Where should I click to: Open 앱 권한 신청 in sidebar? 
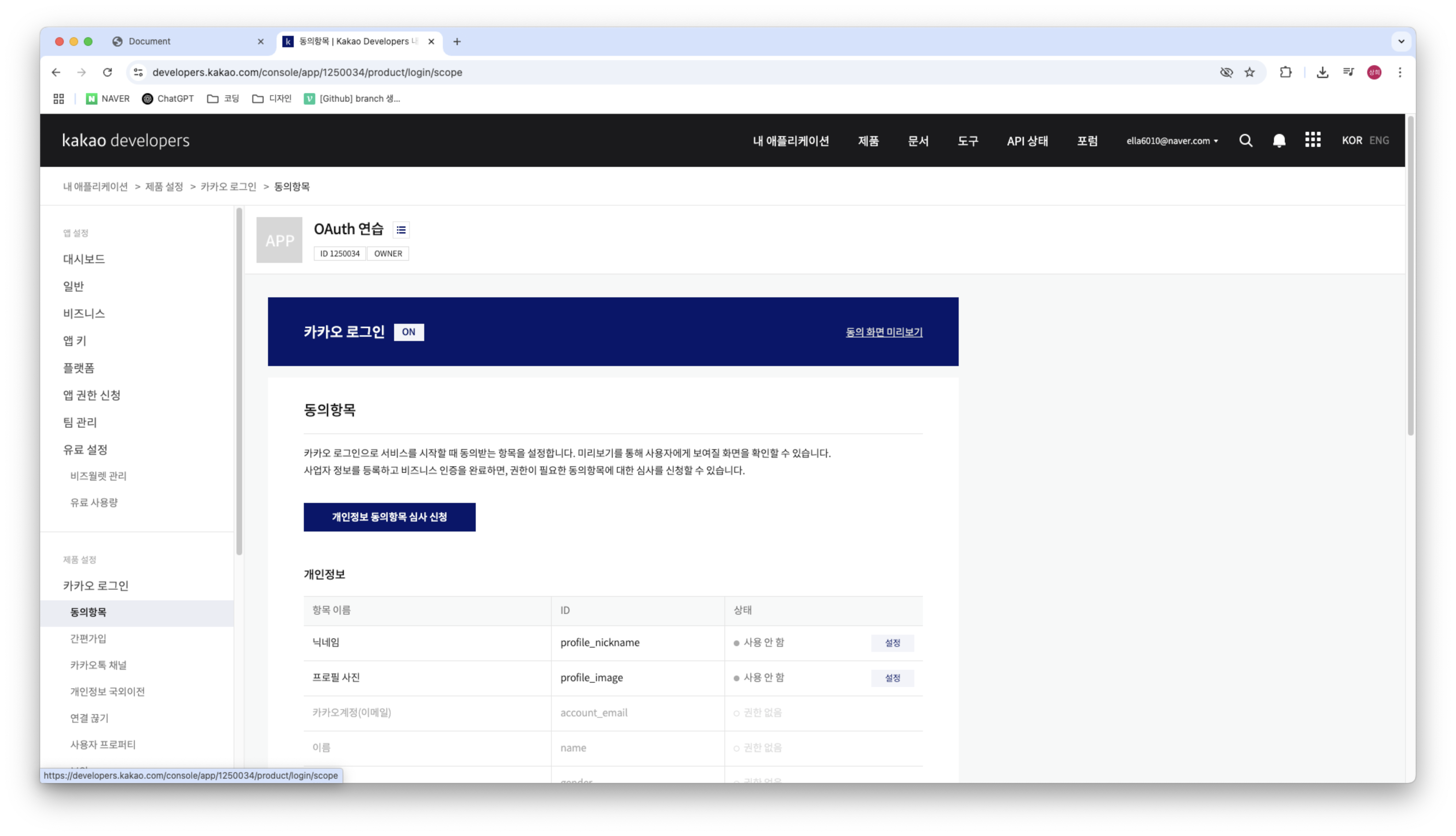tap(92, 395)
